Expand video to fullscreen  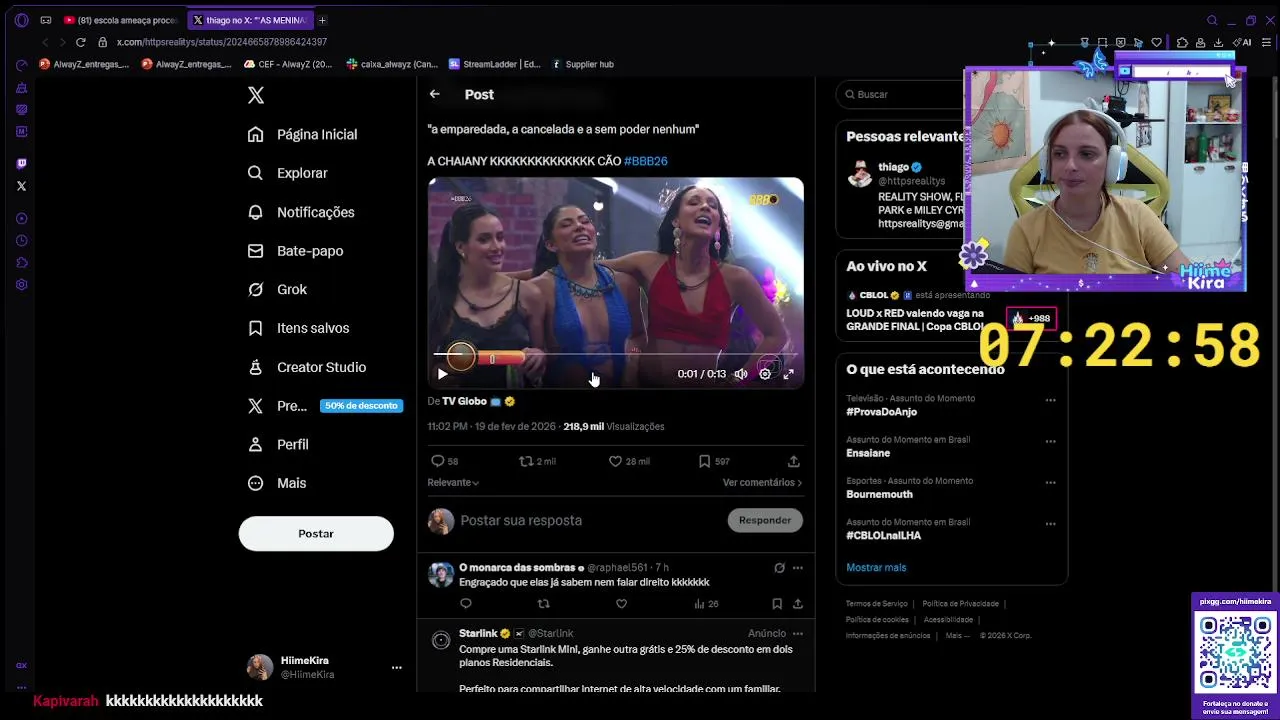point(788,374)
